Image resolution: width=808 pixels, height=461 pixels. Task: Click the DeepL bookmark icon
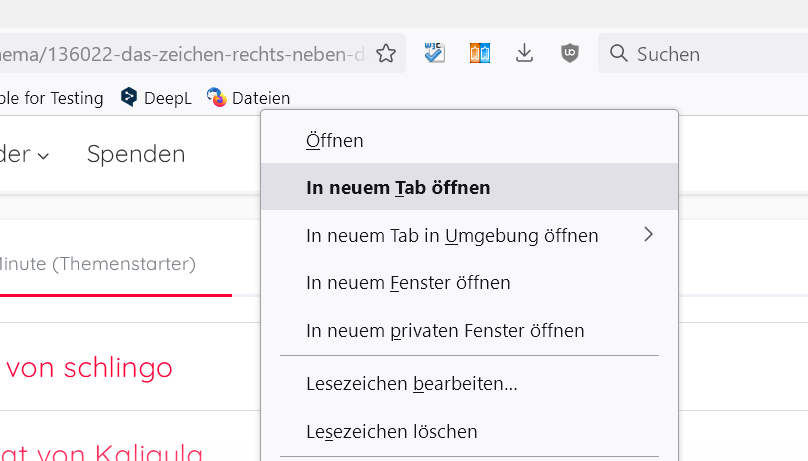129,97
